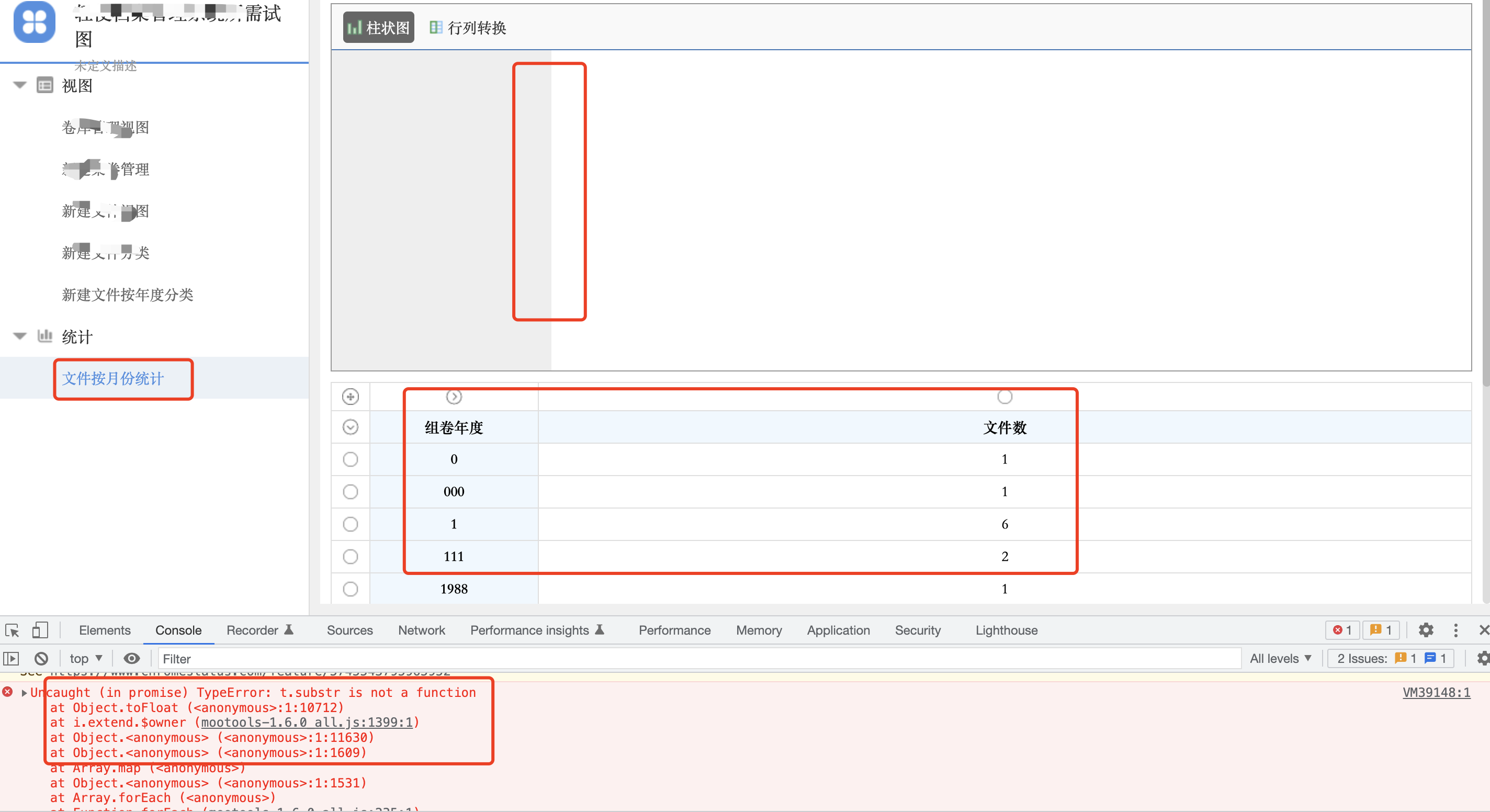Image resolution: width=1490 pixels, height=812 pixels.
Task: Toggle the device toolbar icon
Action: pyautogui.click(x=39, y=630)
